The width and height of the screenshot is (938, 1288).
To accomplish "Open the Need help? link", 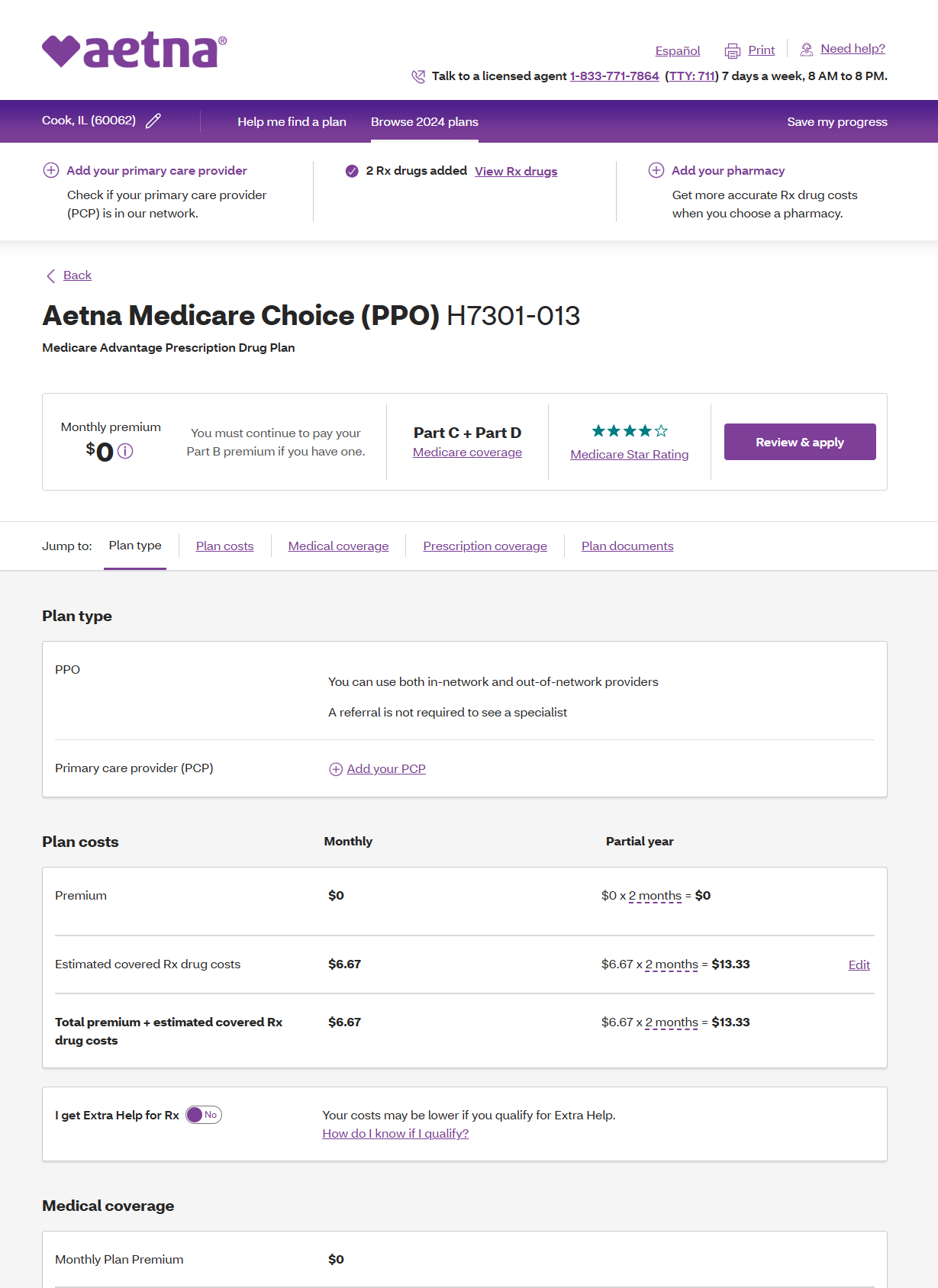I will point(853,49).
